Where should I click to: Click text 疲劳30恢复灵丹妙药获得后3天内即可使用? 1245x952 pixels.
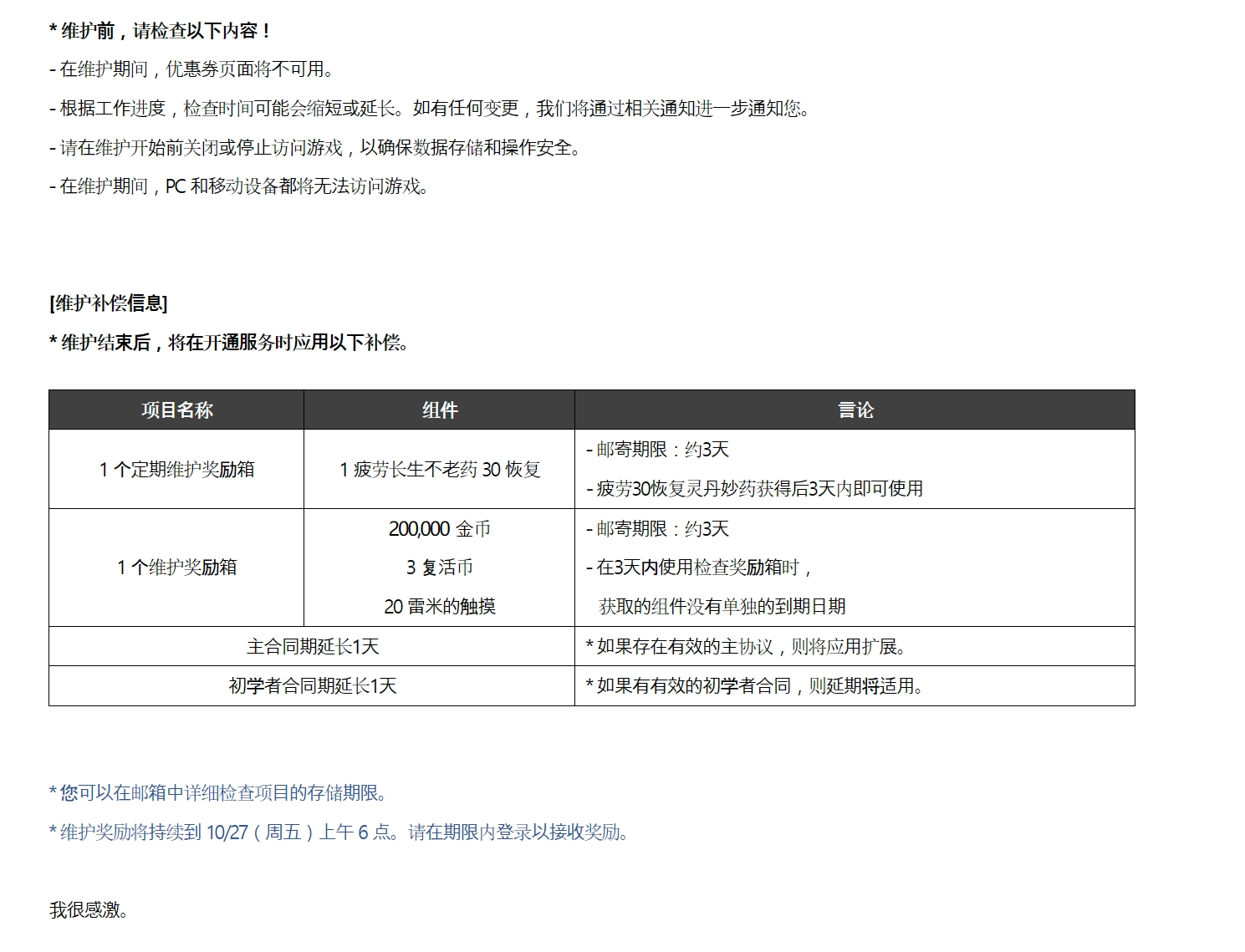pos(754,488)
